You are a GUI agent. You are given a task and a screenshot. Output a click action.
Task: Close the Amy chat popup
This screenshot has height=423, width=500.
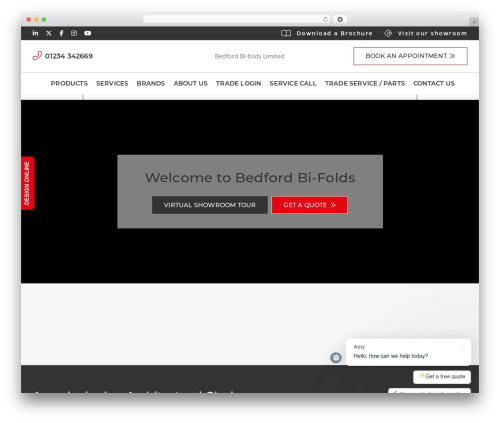point(463,347)
